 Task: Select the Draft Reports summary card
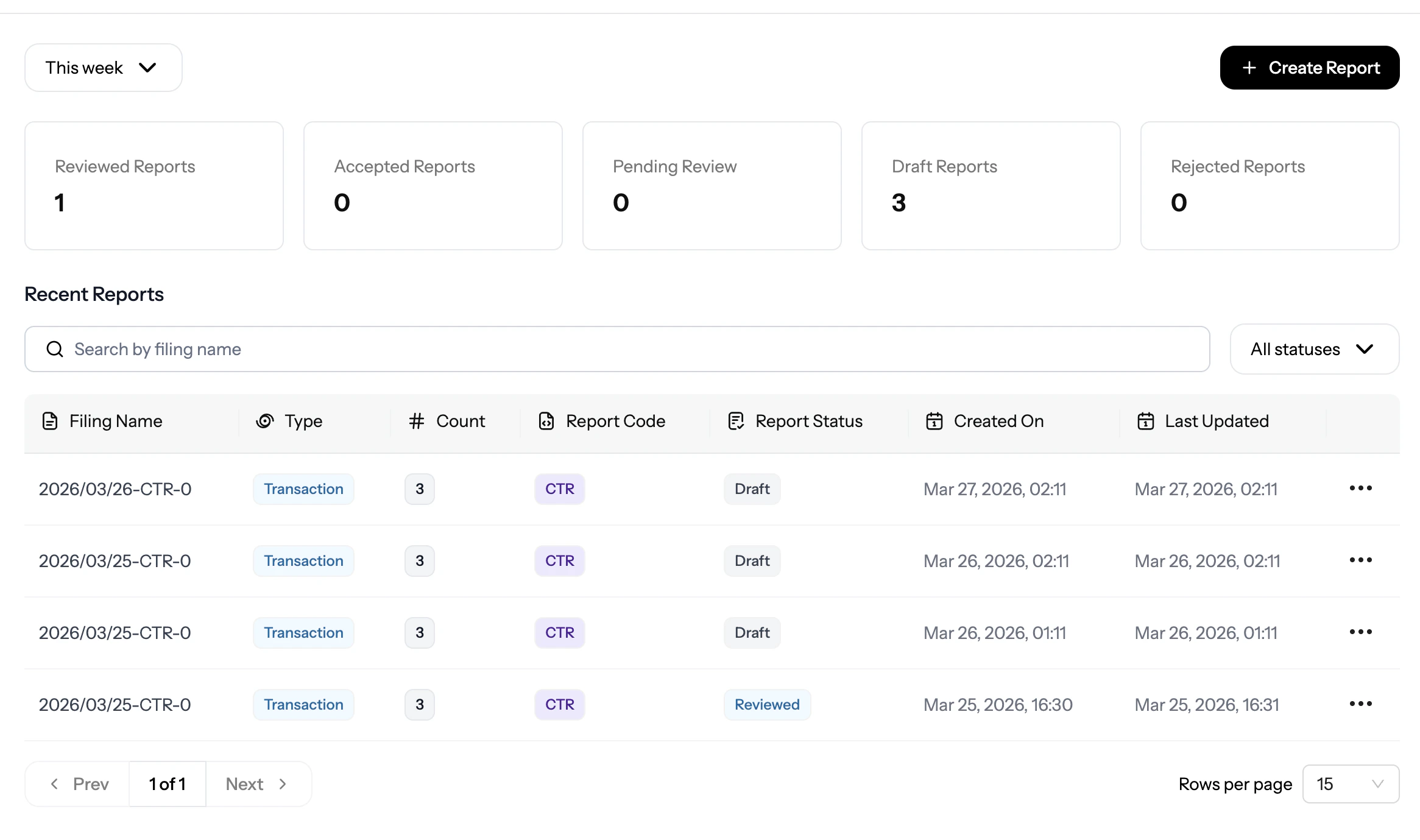tap(991, 186)
